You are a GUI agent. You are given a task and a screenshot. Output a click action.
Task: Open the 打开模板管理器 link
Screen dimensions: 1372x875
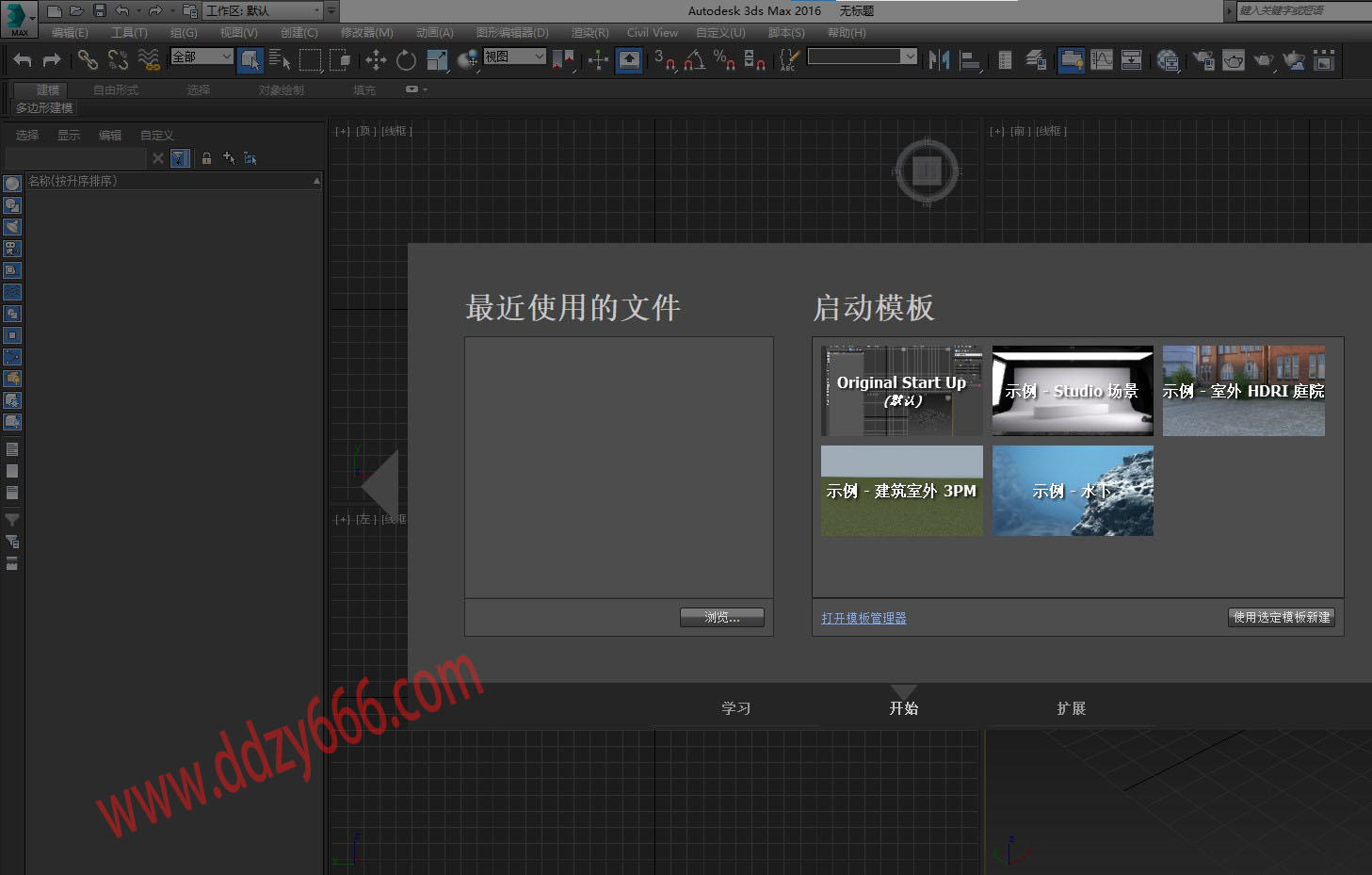click(864, 618)
